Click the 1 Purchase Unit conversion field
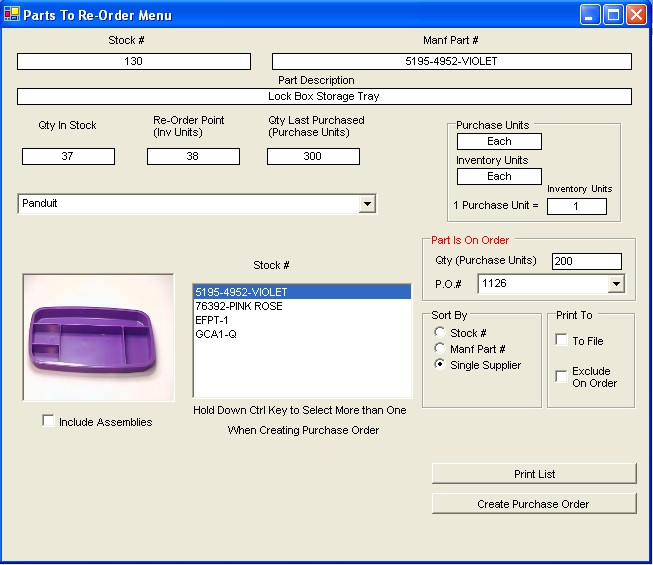Screen dimensions: 653x565 (x=576, y=206)
